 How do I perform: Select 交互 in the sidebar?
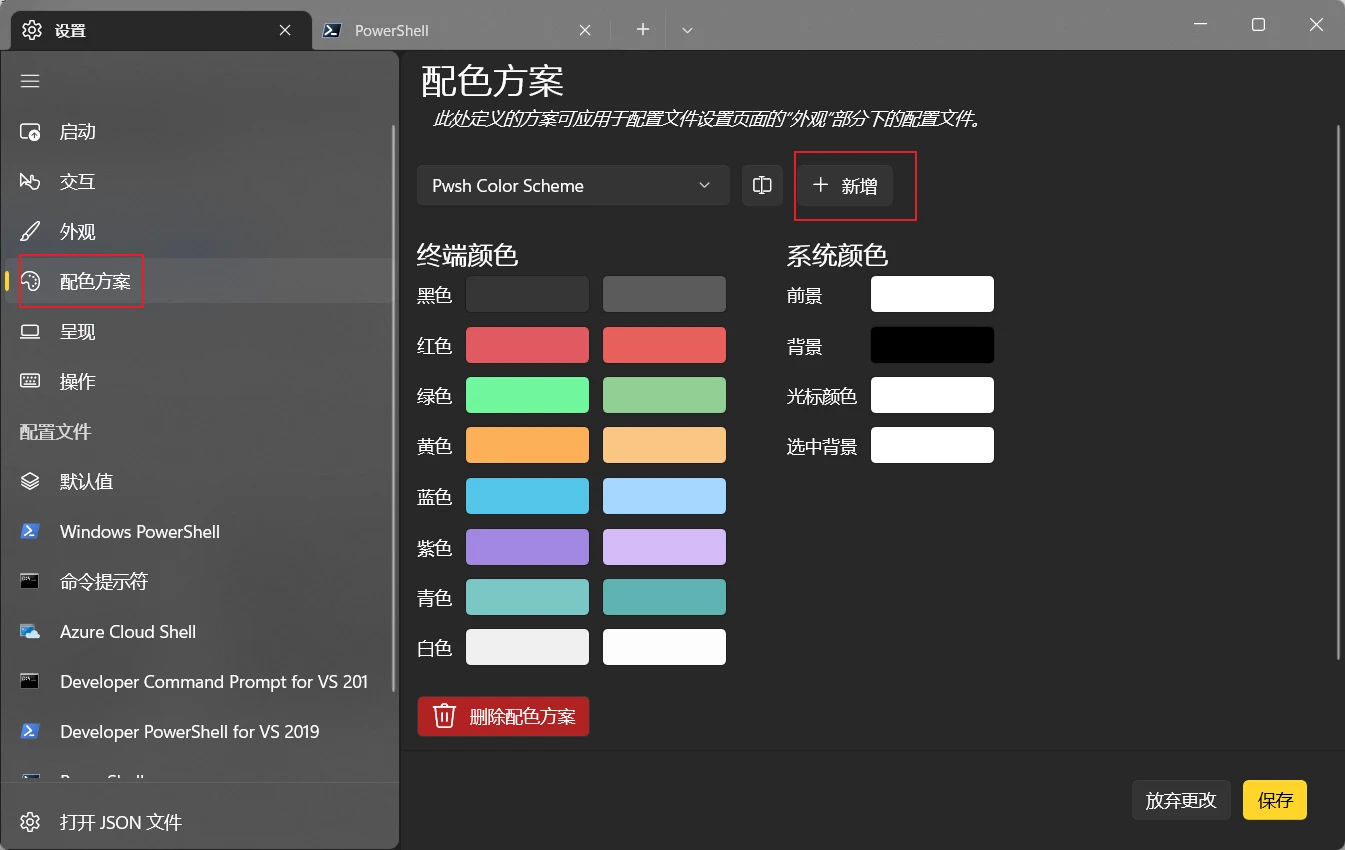198,182
